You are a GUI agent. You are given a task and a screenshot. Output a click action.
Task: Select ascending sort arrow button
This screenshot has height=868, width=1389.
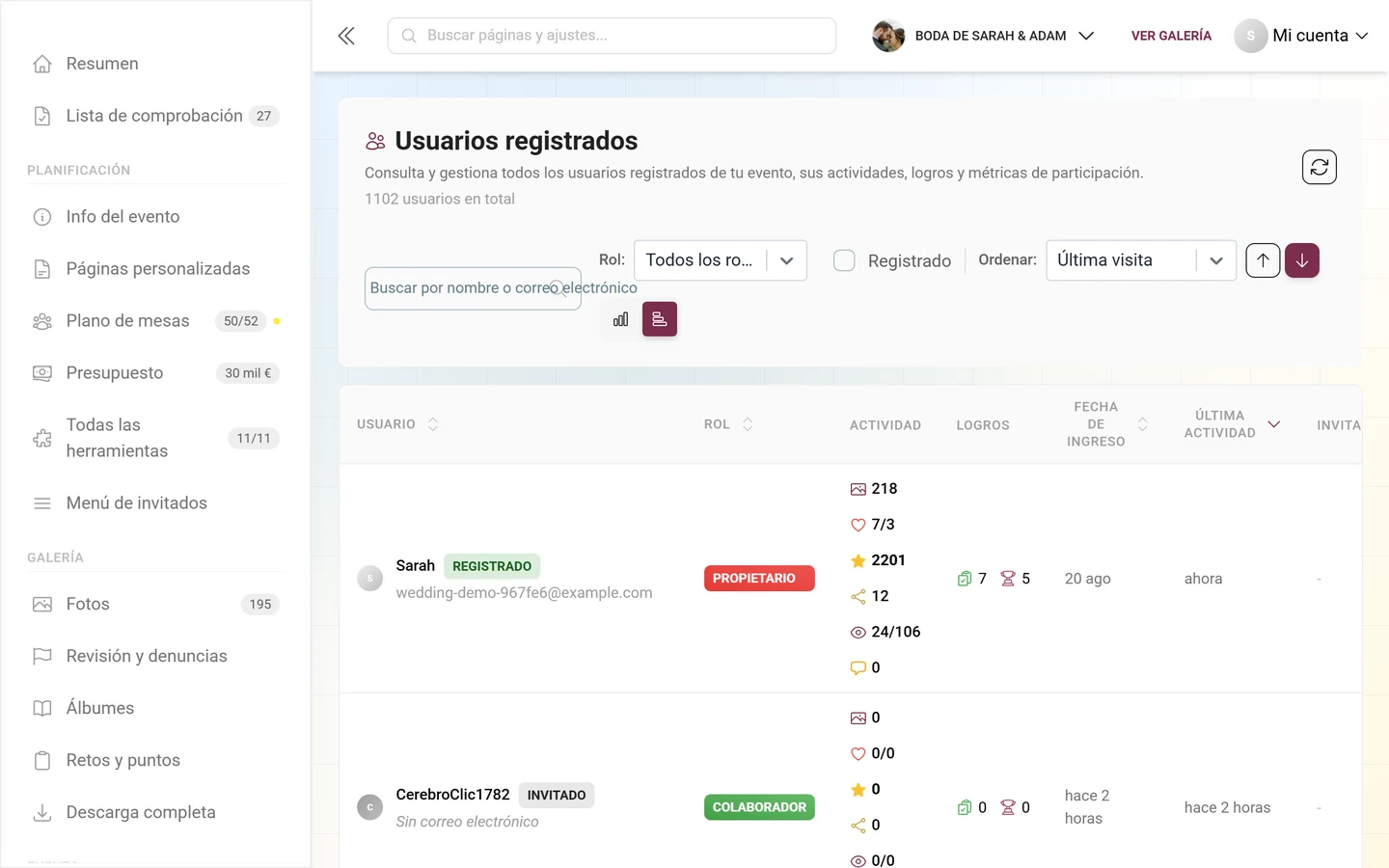[1263, 260]
